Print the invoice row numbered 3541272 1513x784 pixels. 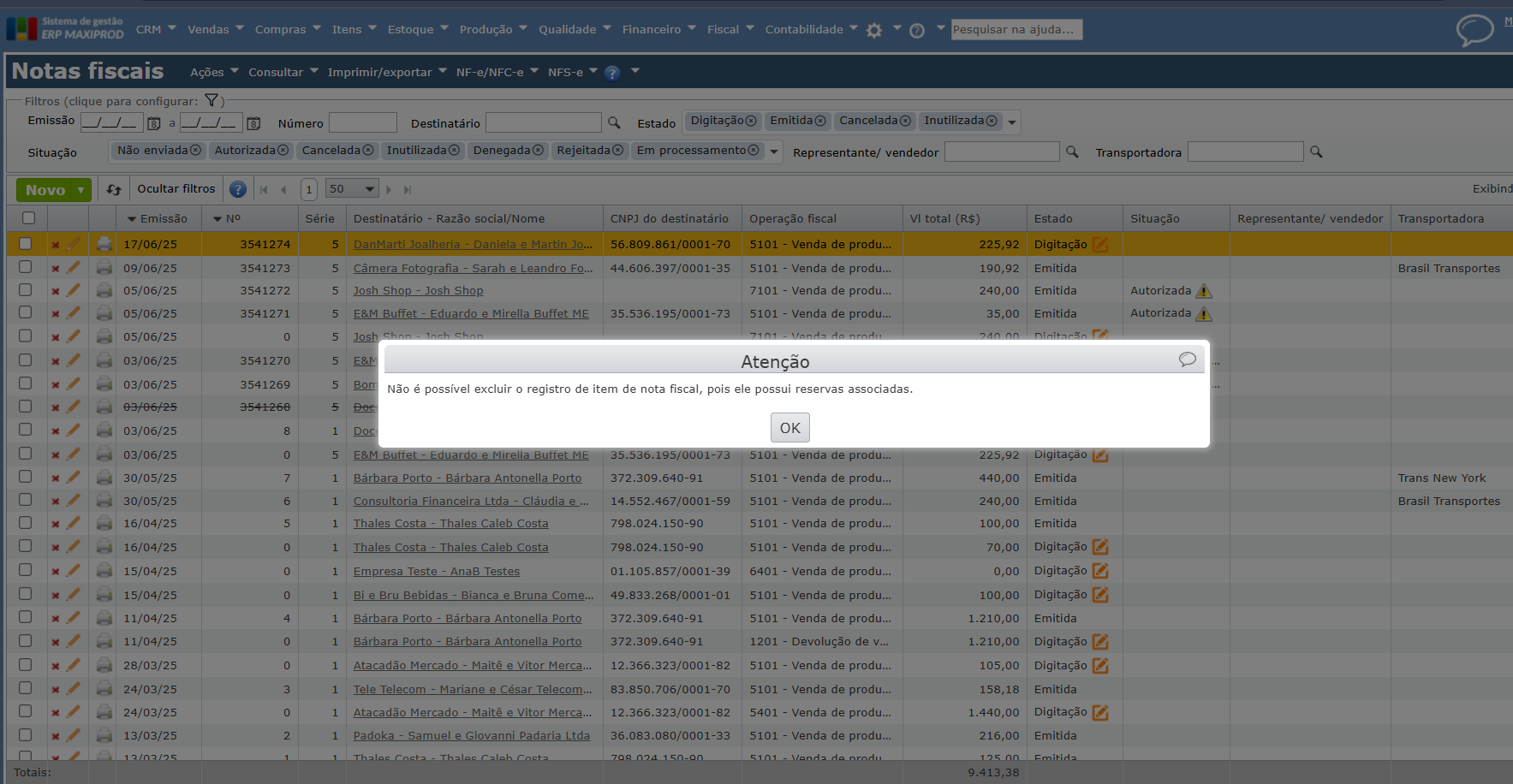104,291
